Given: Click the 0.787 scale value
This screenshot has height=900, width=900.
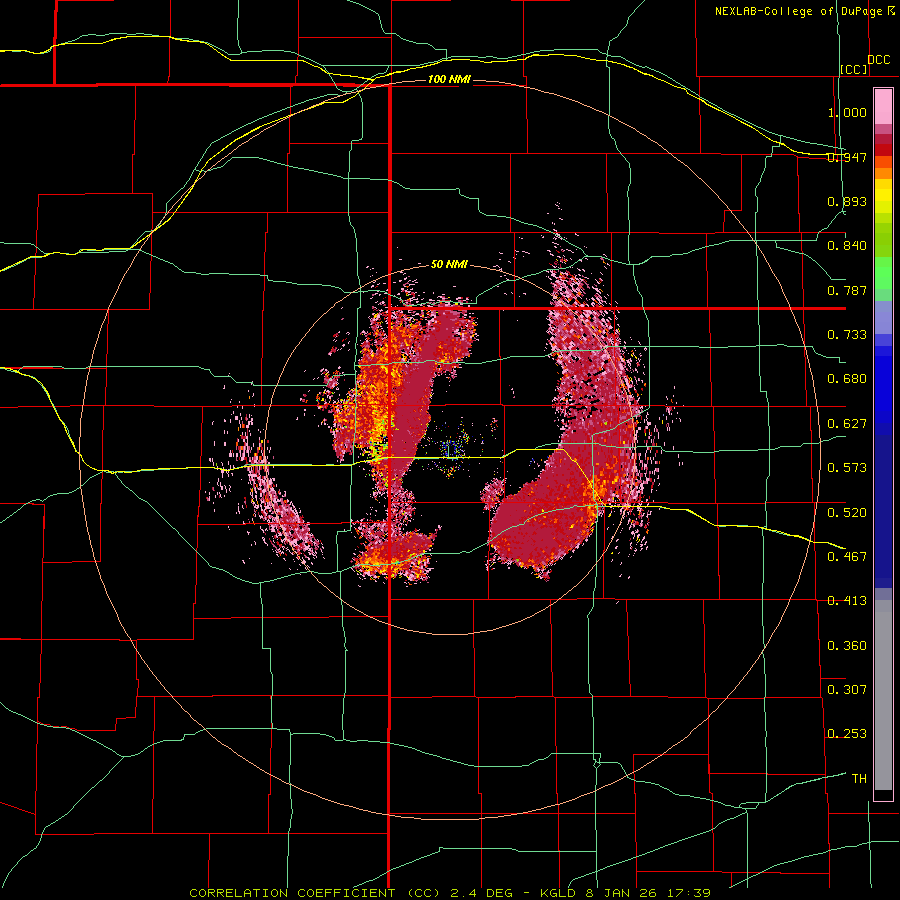Looking at the screenshot, I should [847, 290].
